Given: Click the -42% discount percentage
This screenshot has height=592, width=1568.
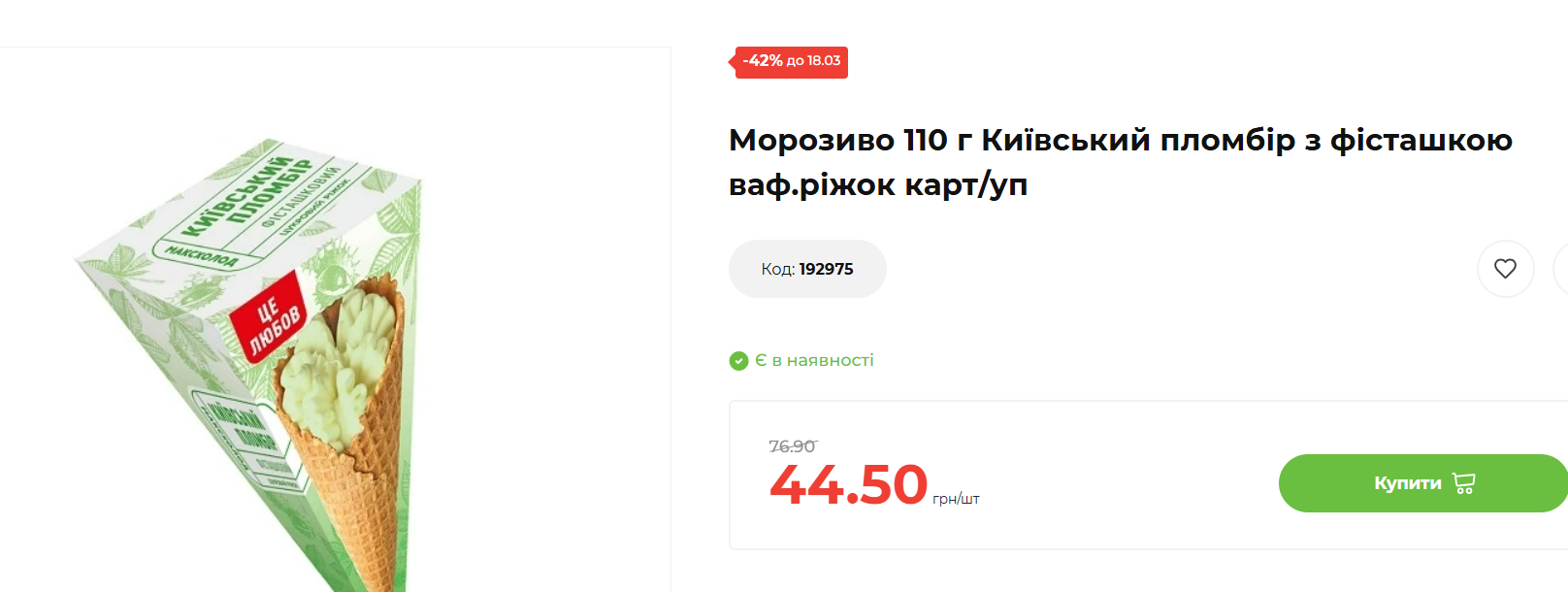Looking at the screenshot, I should (763, 61).
